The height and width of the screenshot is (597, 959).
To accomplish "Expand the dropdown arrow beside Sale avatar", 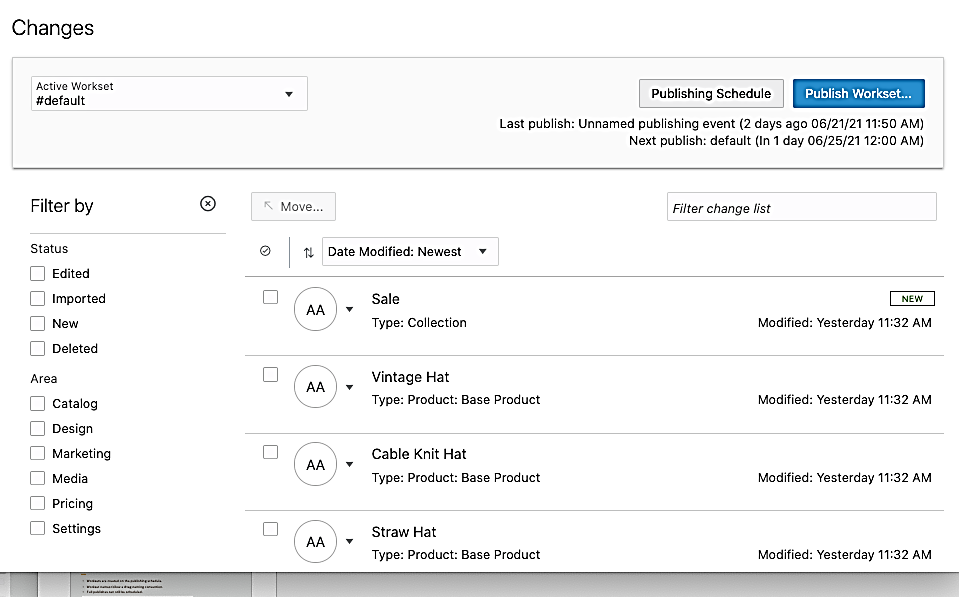I will (349, 310).
